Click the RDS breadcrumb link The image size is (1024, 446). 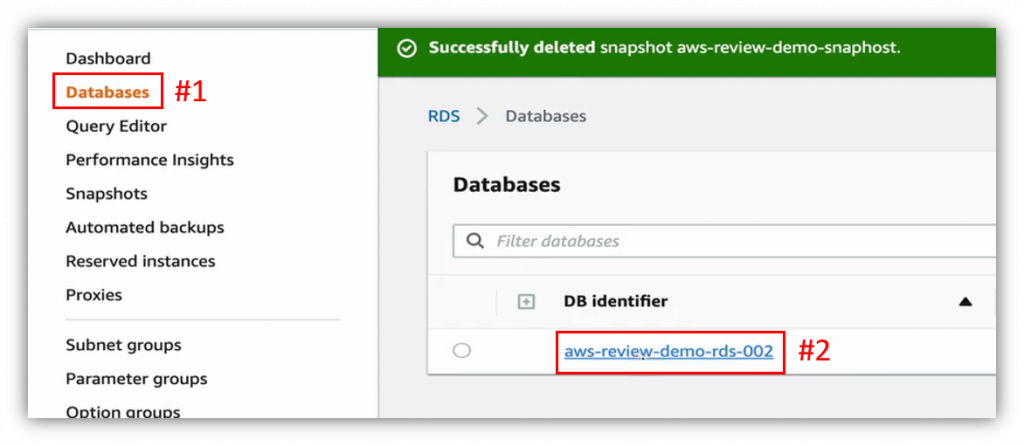[x=444, y=116]
